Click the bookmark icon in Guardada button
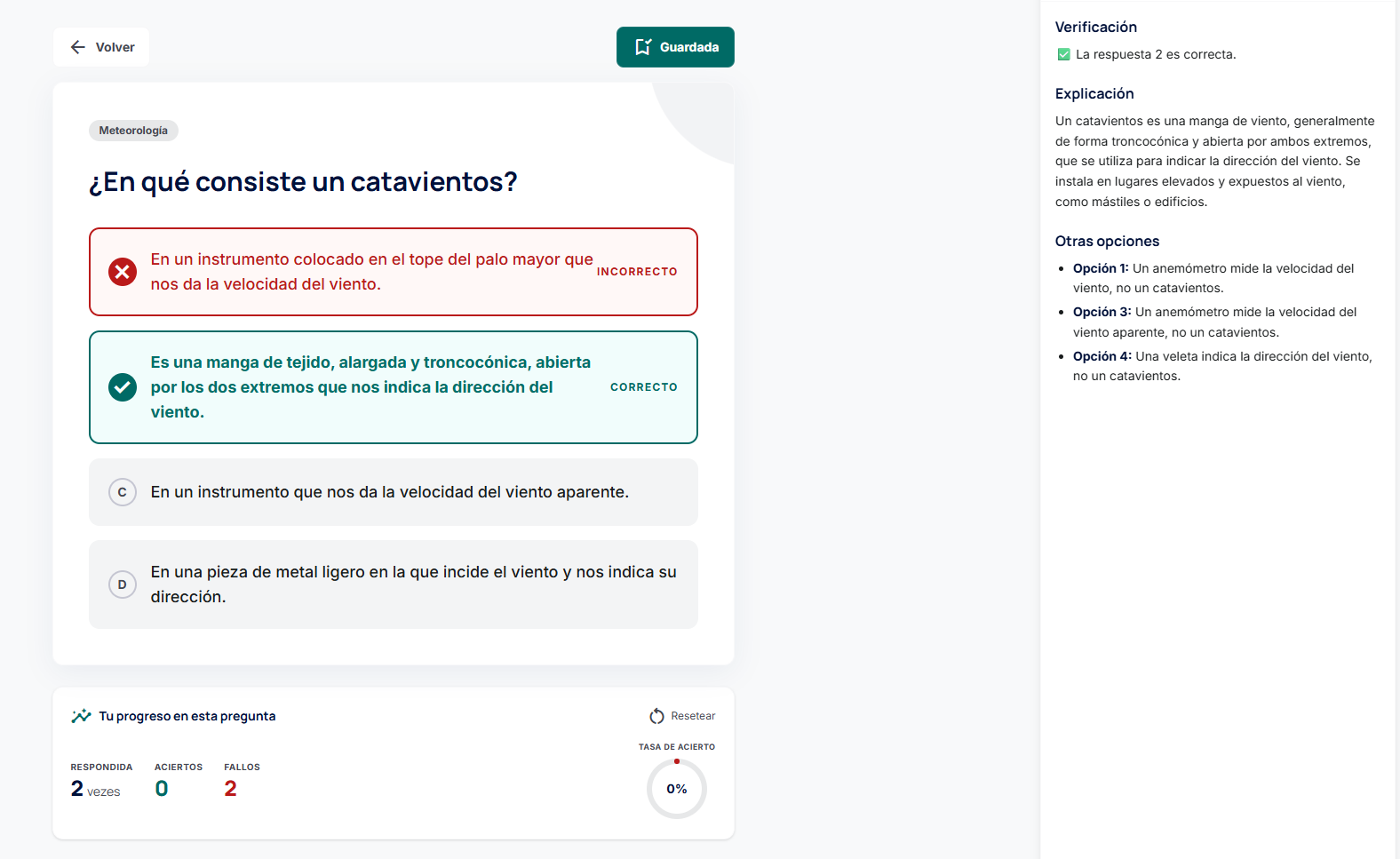The width and height of the screenshot is (1400, 859). click(643, 47)
